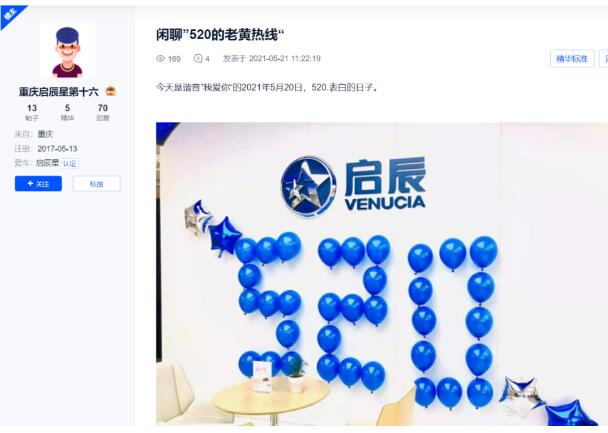Screen dimensions: 608x433
Task: Open the 重庆启辰星第十六 user profile
Action: click(59, 92)
